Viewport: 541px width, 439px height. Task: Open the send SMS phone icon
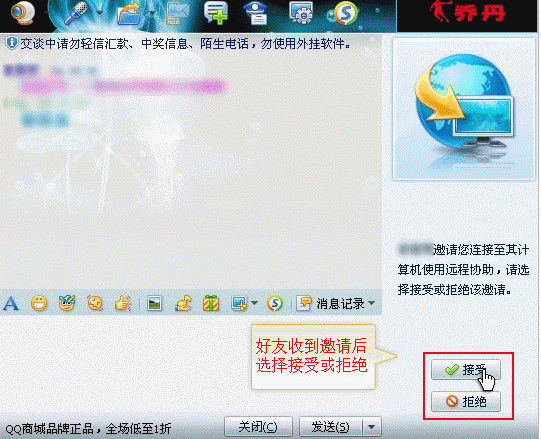coord(177,14)
